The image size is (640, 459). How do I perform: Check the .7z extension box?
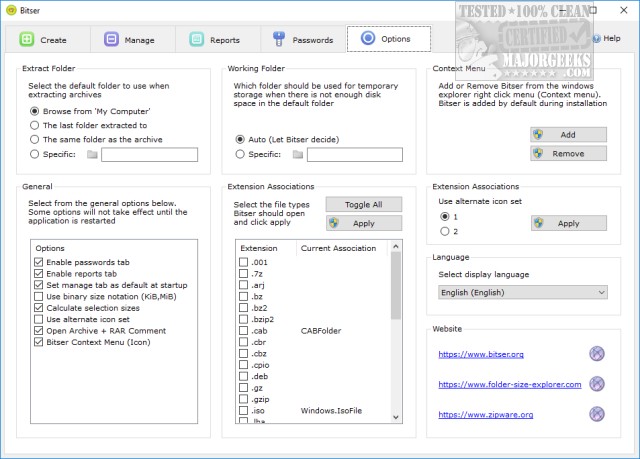point(244,273)
